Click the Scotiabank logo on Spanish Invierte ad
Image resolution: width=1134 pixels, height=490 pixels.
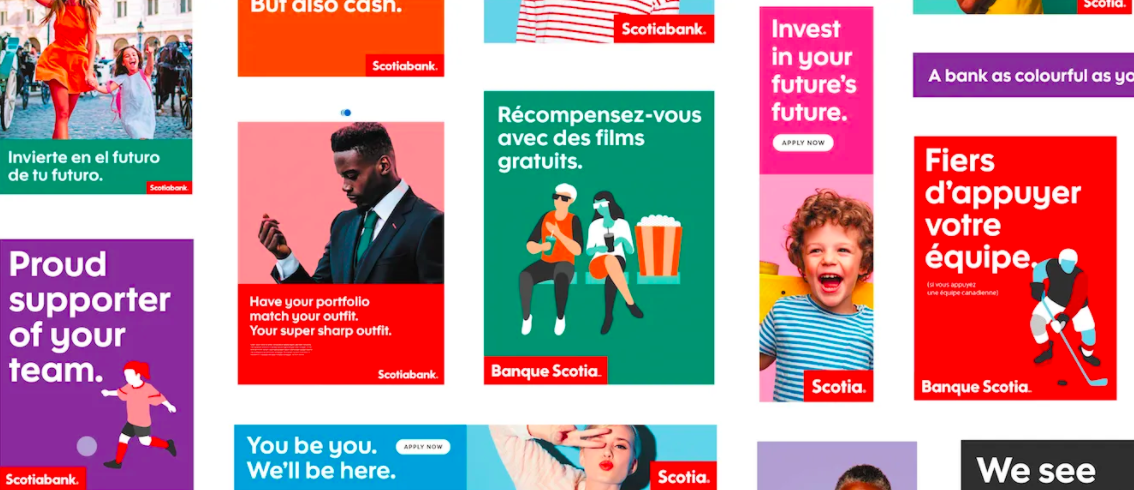tap(169, 187)
